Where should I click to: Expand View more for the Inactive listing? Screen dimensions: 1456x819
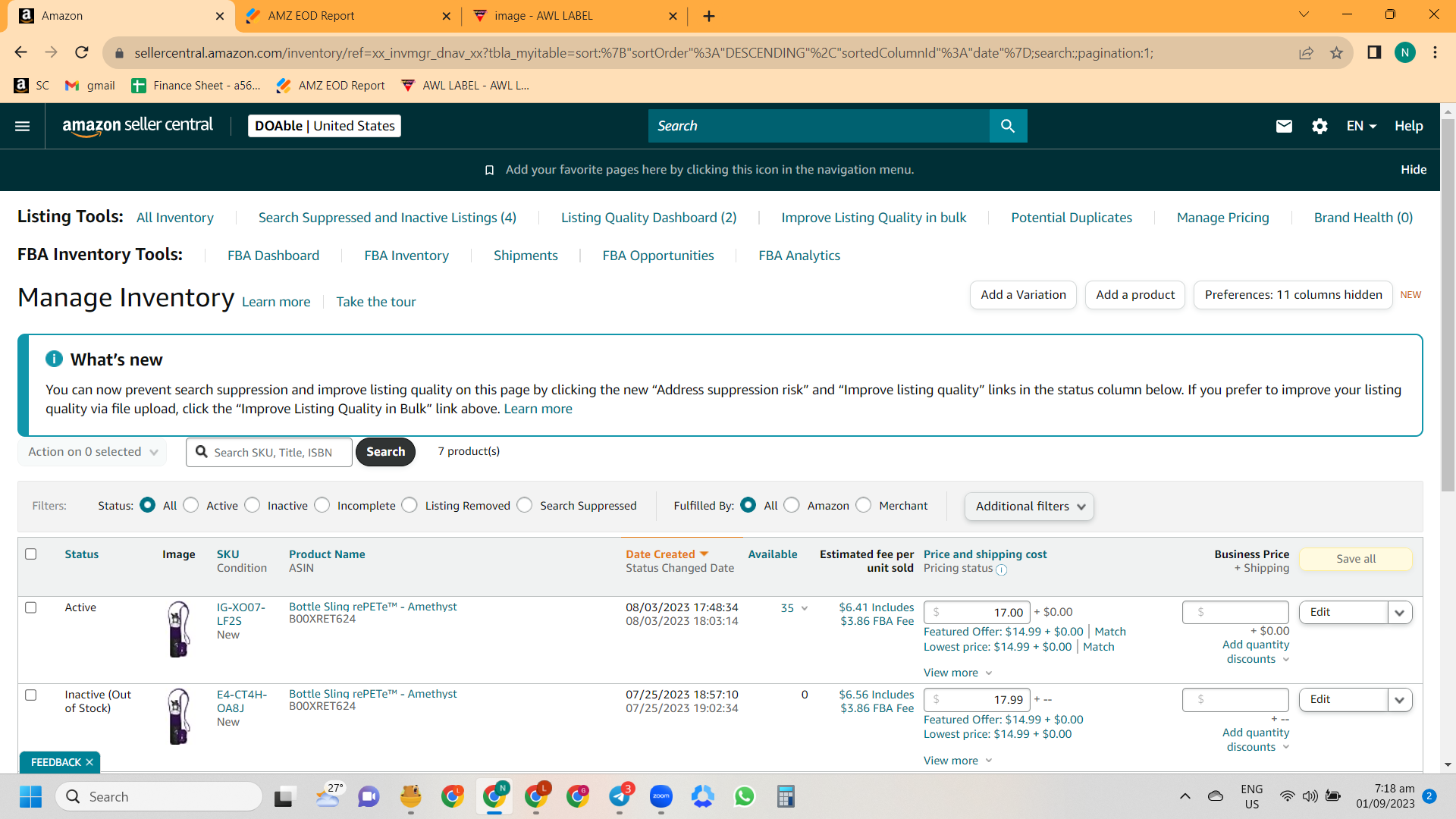click(958, 761)
